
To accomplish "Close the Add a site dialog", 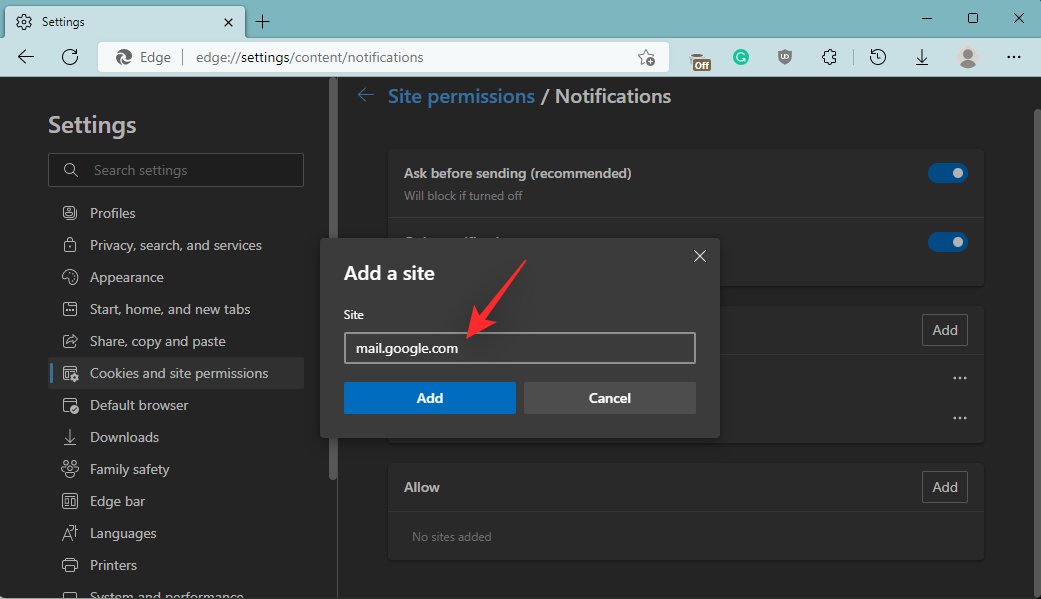I will coord(700,256).
